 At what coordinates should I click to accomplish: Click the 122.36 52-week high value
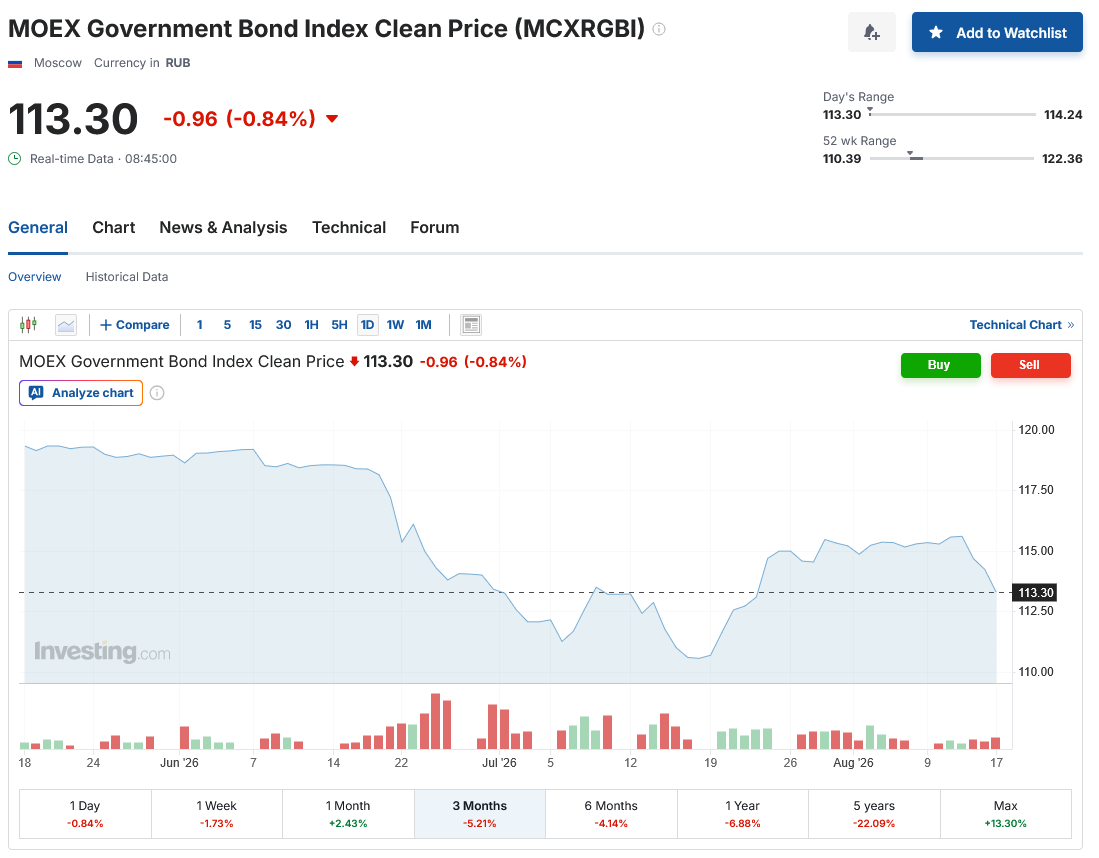(1062, 158)
